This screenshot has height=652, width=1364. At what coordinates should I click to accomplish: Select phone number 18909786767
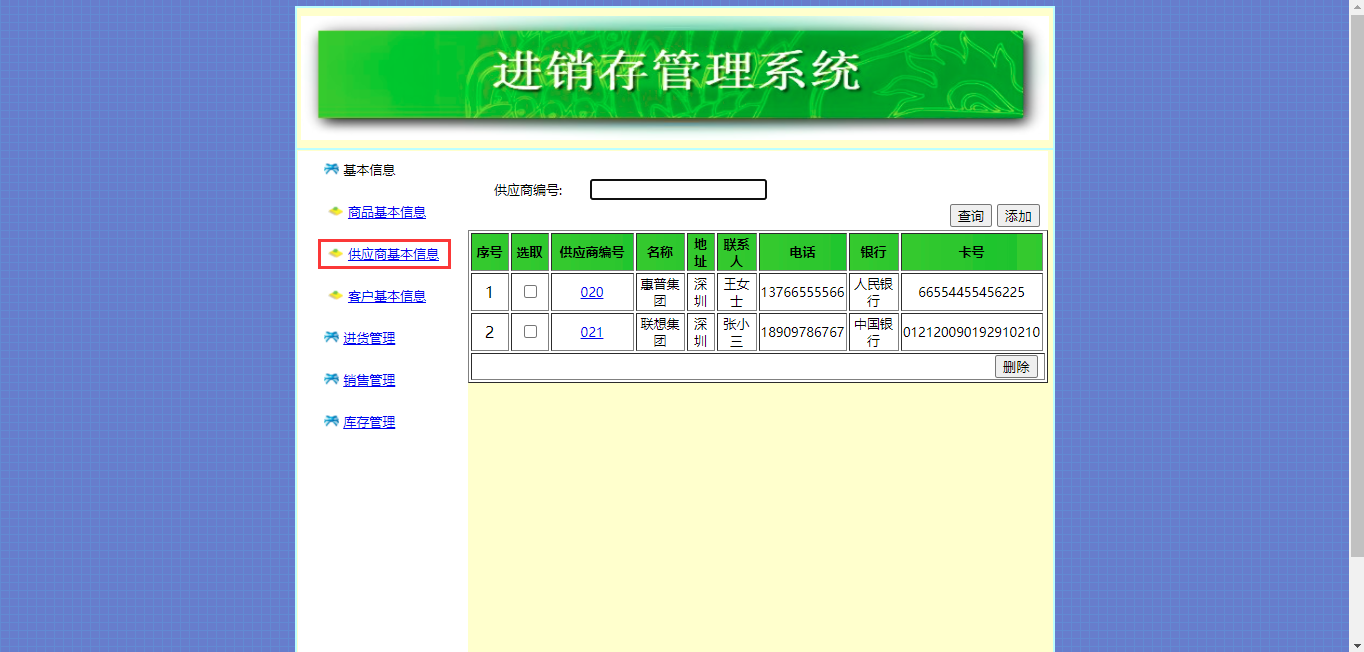[x=802, y=332]
